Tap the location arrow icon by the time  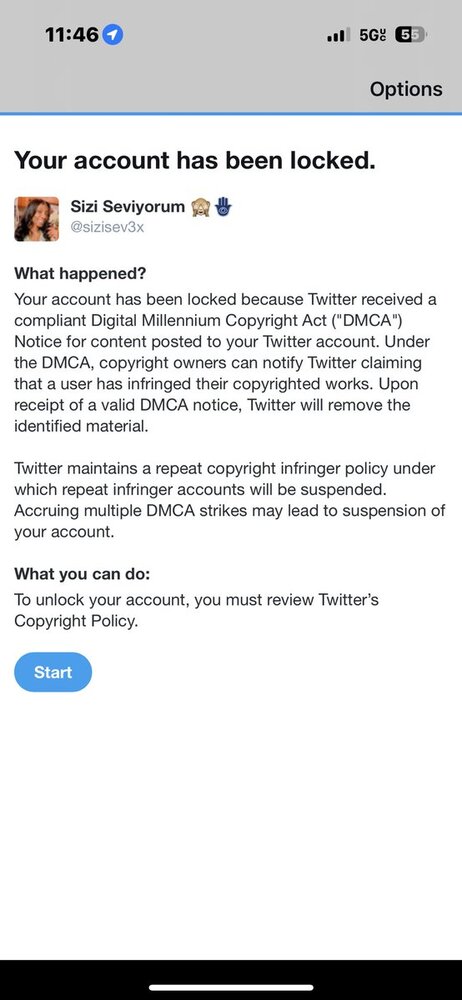[113, 34]
